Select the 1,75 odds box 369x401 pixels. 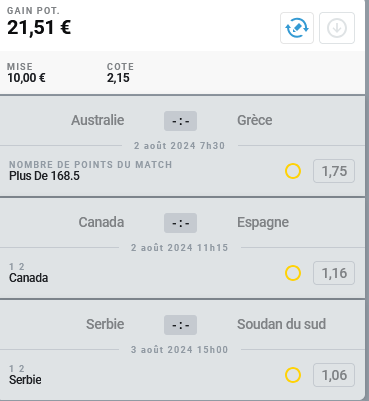(x=334, y=171)
